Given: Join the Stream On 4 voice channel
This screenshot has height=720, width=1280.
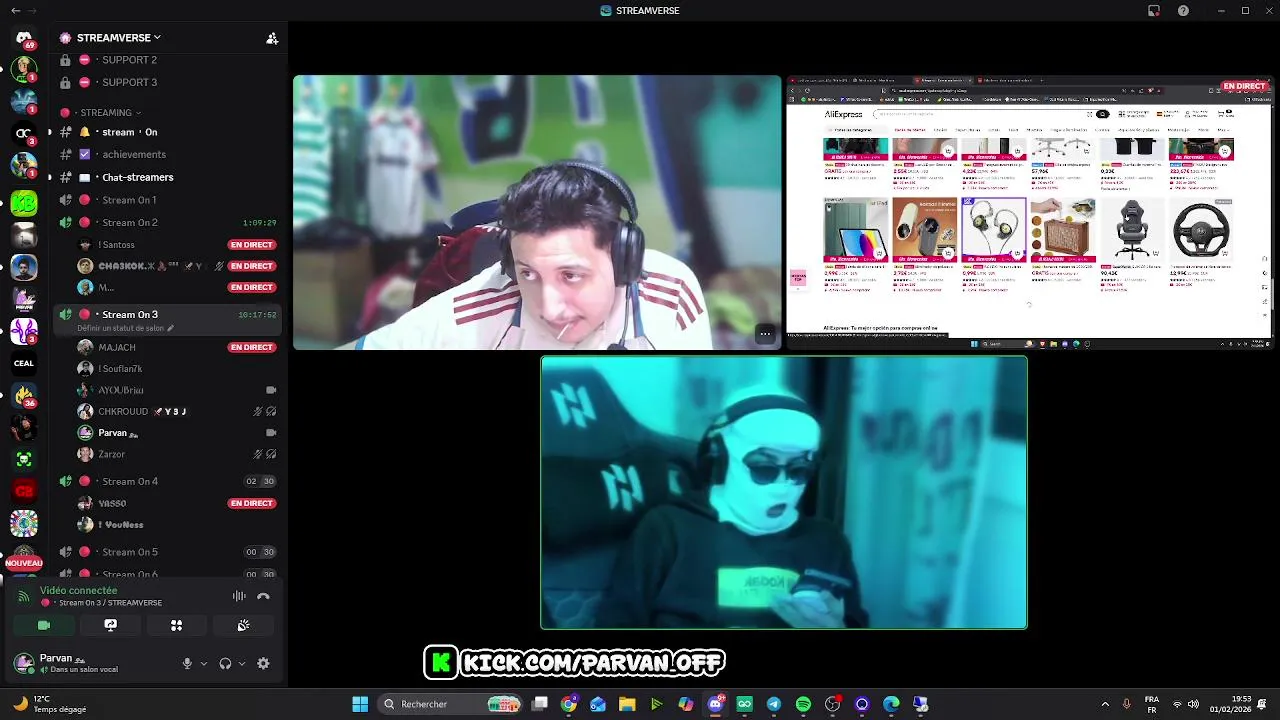Looking at the screenshot, I should (x=166, y=481).
